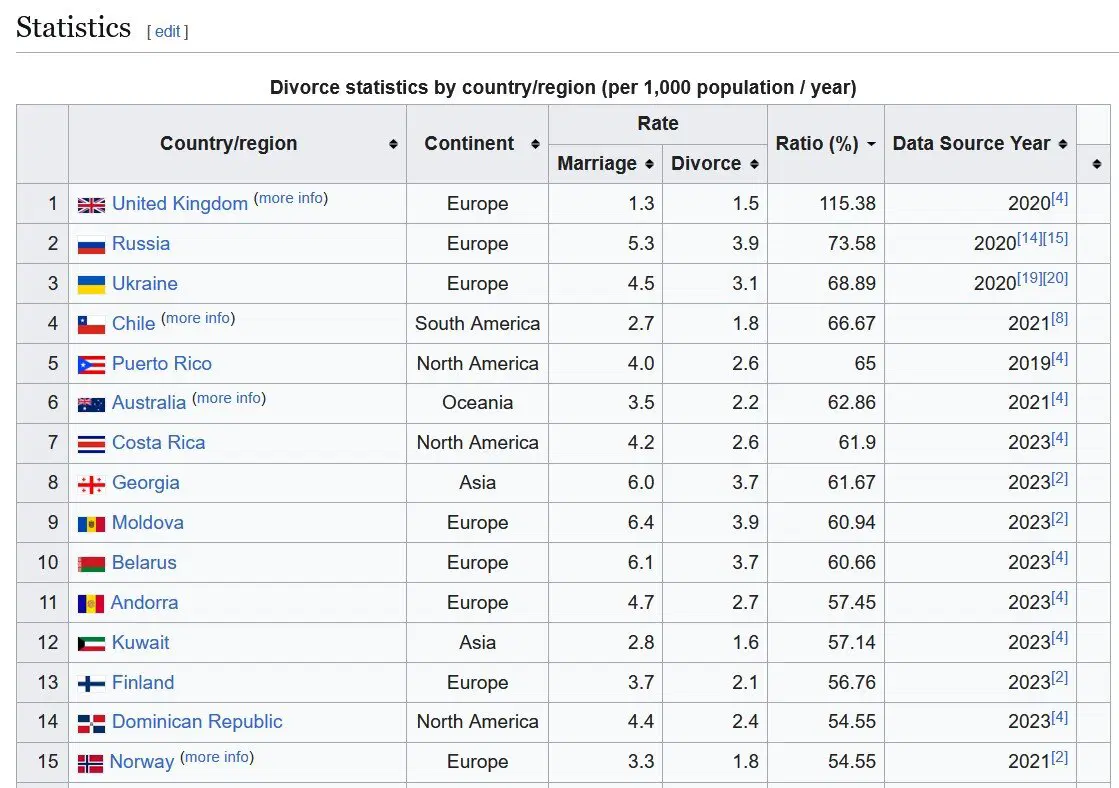1119x788 pixels.
Task: Toggle sort order on Ratio (%) column
Action: pyautogui.click(x=871, y=144)
